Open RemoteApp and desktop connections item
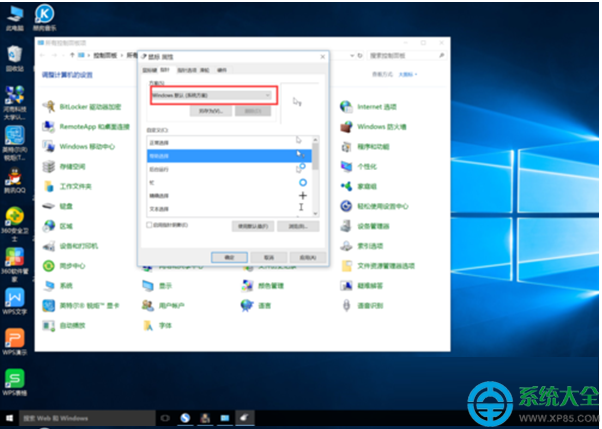Image resolution: width=602 pixels, height=429 pixels. pos(86,127)
